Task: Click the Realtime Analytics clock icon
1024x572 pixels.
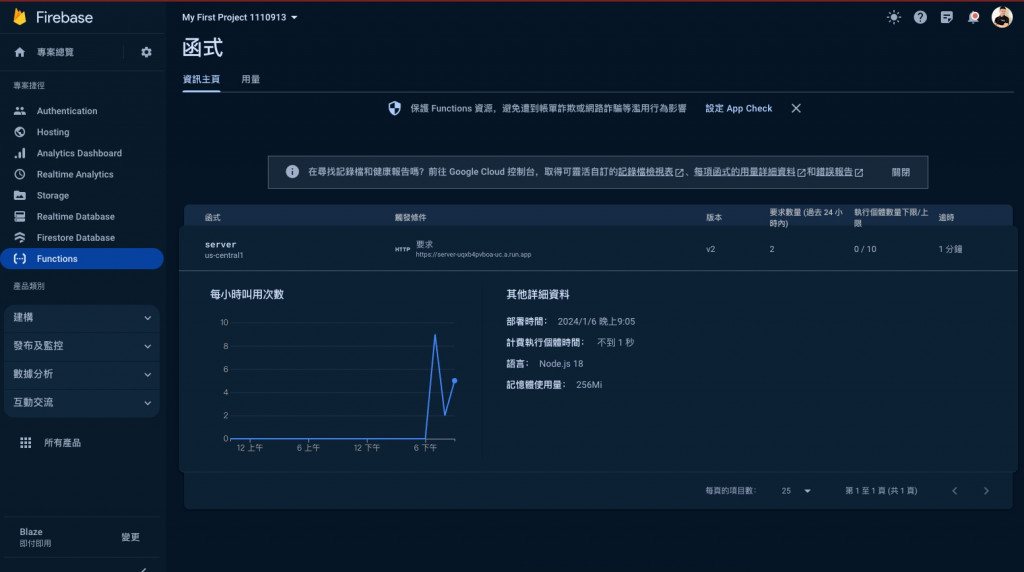Action: click(x=20, y=174)
